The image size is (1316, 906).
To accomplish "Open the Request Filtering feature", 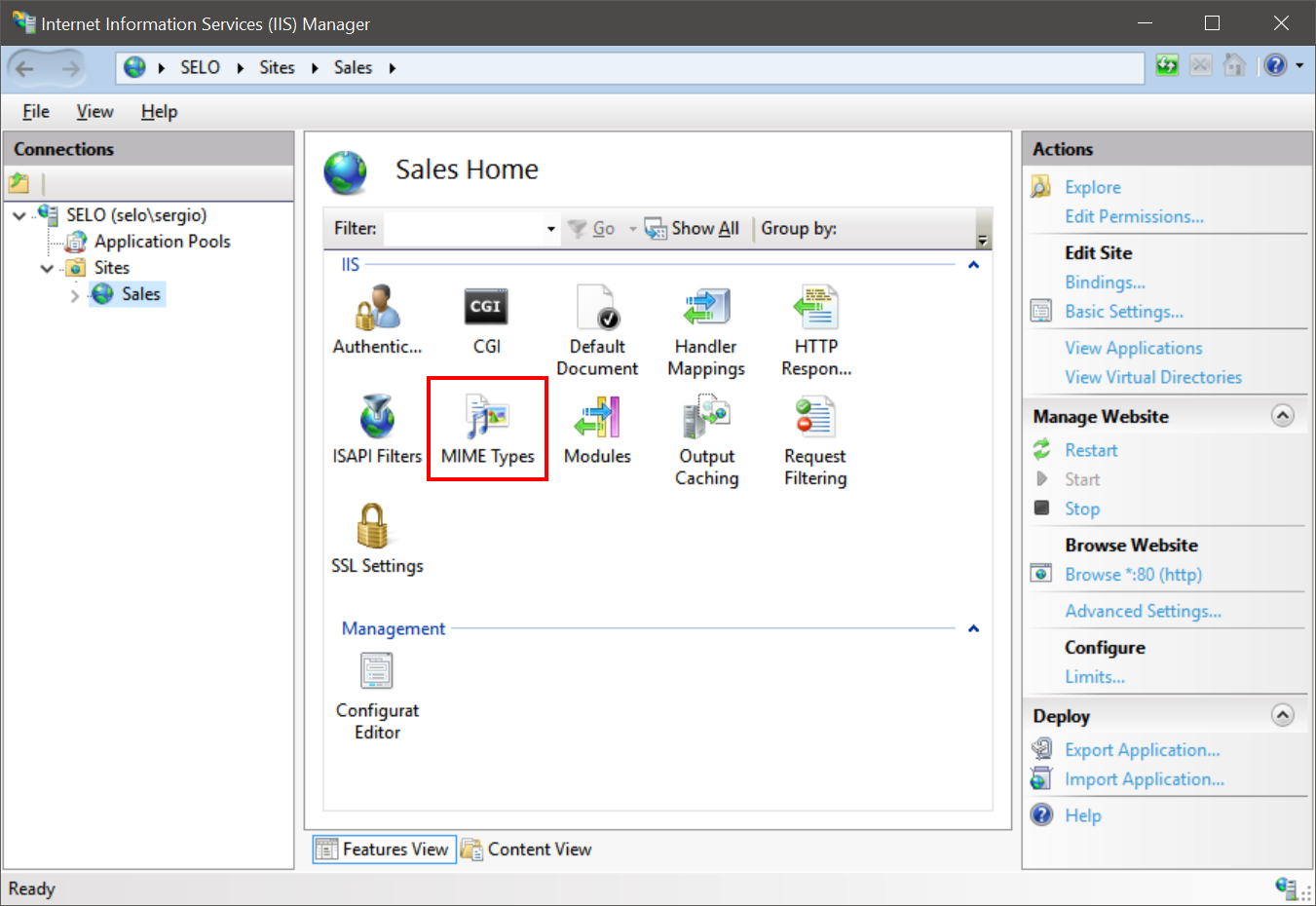I will (815, 440).
